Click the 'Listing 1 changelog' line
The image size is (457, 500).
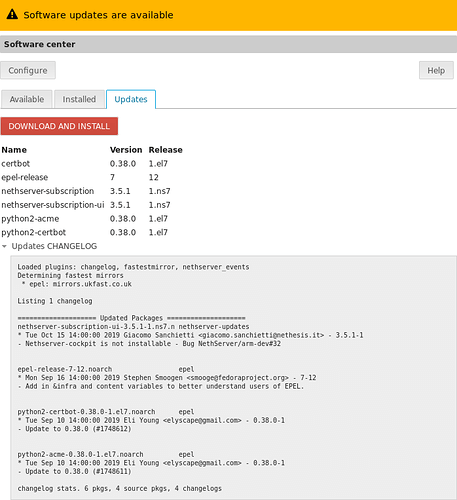tap(55, 301)
